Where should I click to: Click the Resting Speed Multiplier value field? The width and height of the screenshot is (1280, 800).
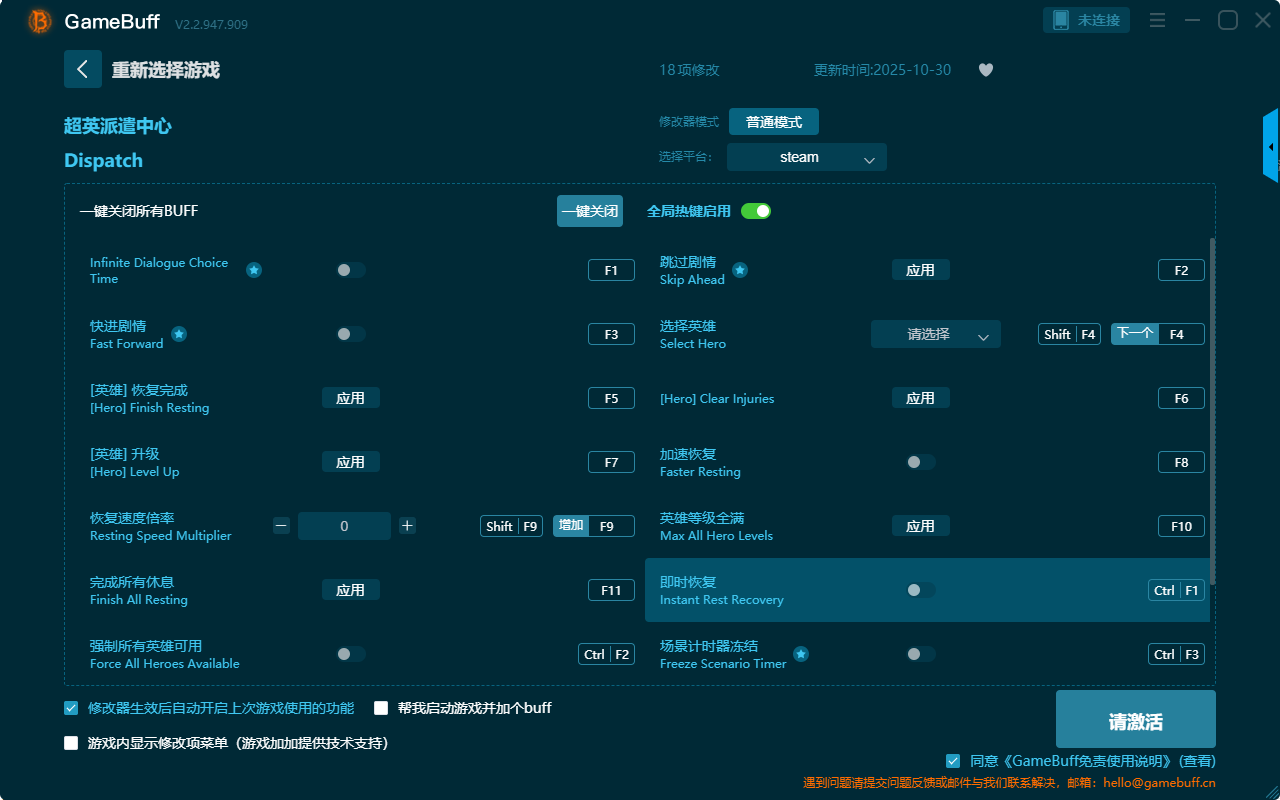click(x=344, y=526)
